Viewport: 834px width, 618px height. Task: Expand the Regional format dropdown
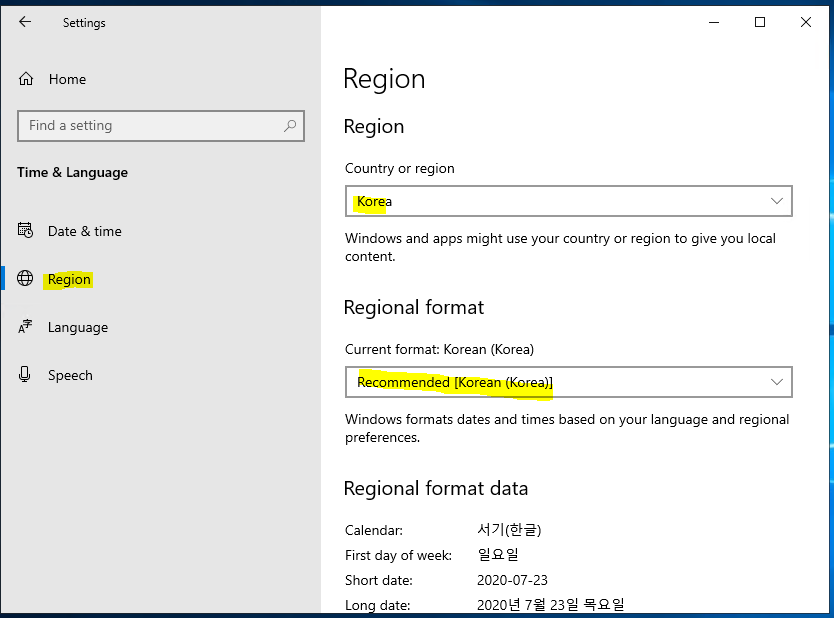point(569,382)
